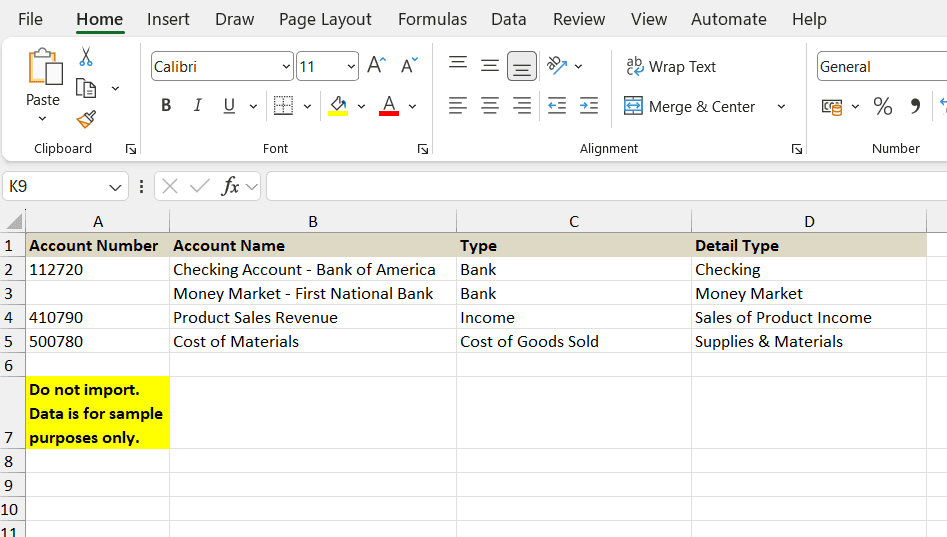This screenshot has height=537, width=947.
Task: Apply Borders to the selected cells
Action: [283, 106]
